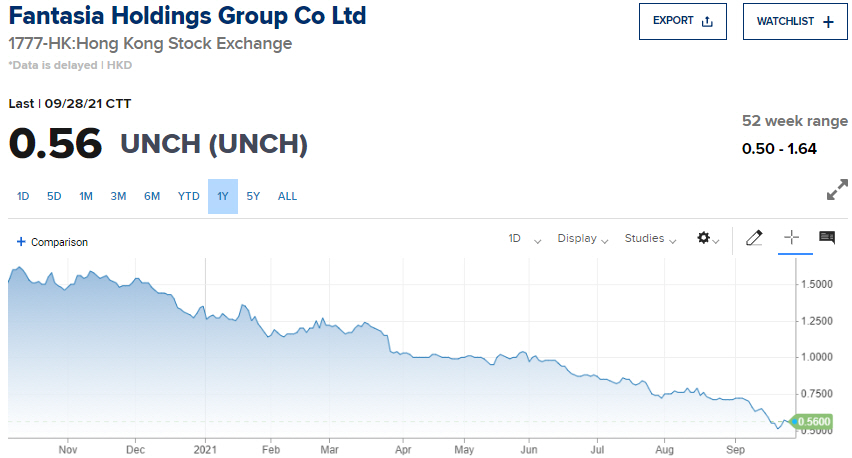Switch to 6M chart range
The image size is (852, 458).
point(152,196)
